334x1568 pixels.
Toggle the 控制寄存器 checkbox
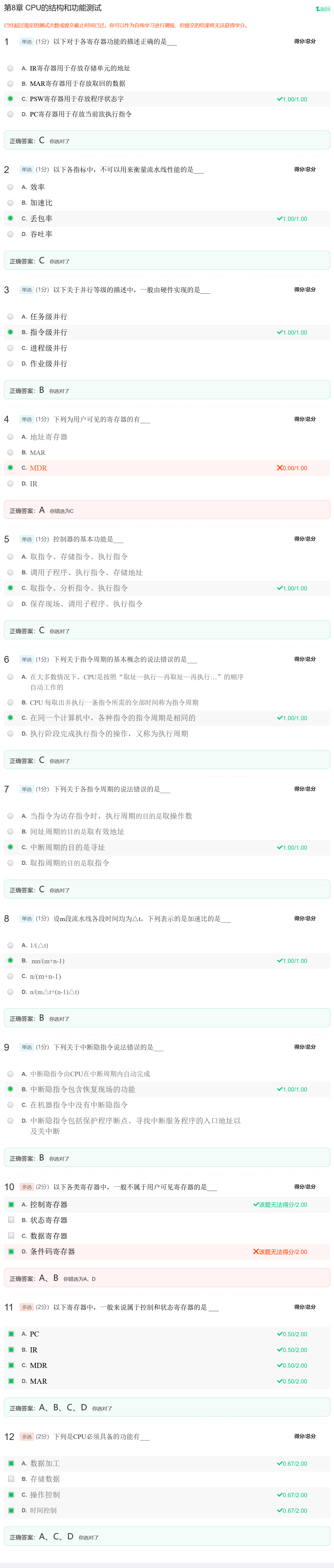coord(11,1204)
